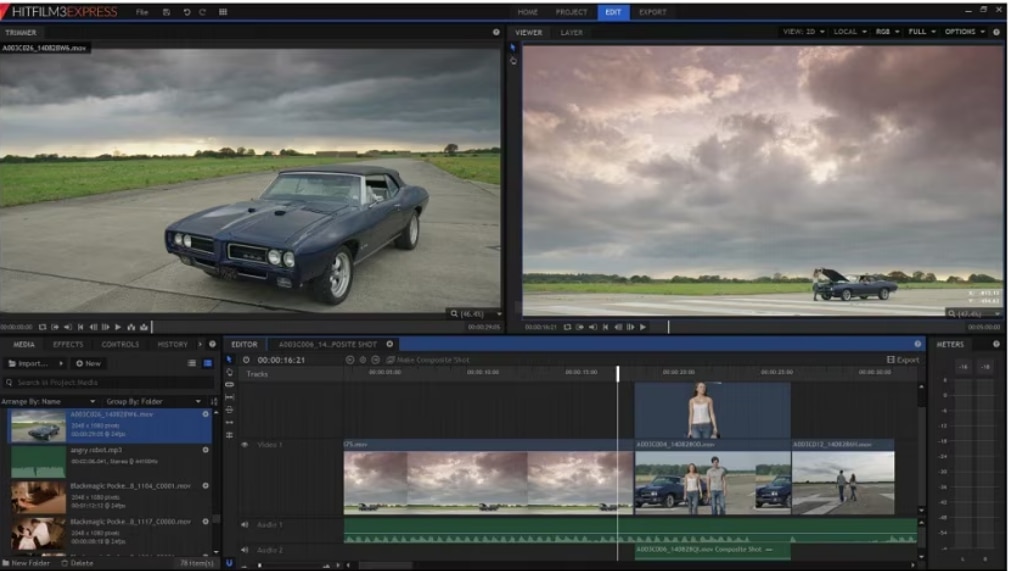Open the Viewer Options dropdown
The width and height of the screenshot is (1010, 571).
(964, 32)
